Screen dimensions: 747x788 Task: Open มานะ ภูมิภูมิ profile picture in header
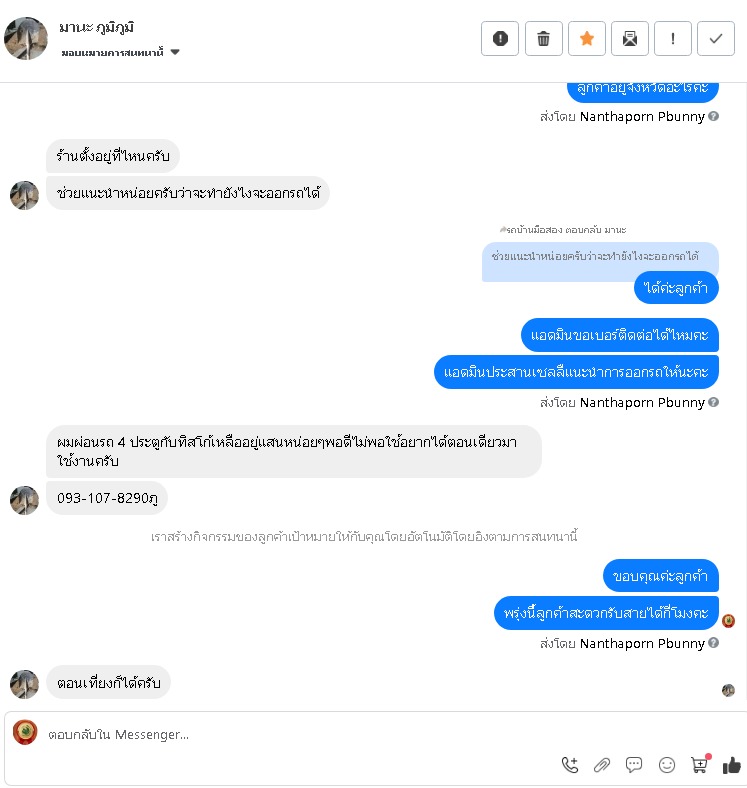click(x=26, y=38)
